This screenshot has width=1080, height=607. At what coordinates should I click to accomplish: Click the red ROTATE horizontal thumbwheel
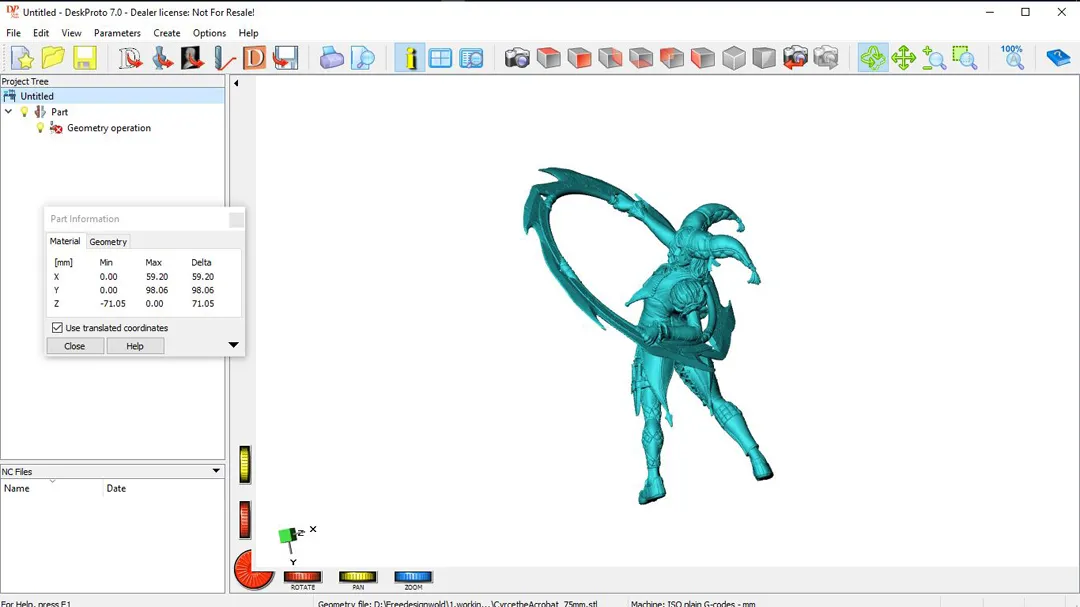tap(303, 577)
